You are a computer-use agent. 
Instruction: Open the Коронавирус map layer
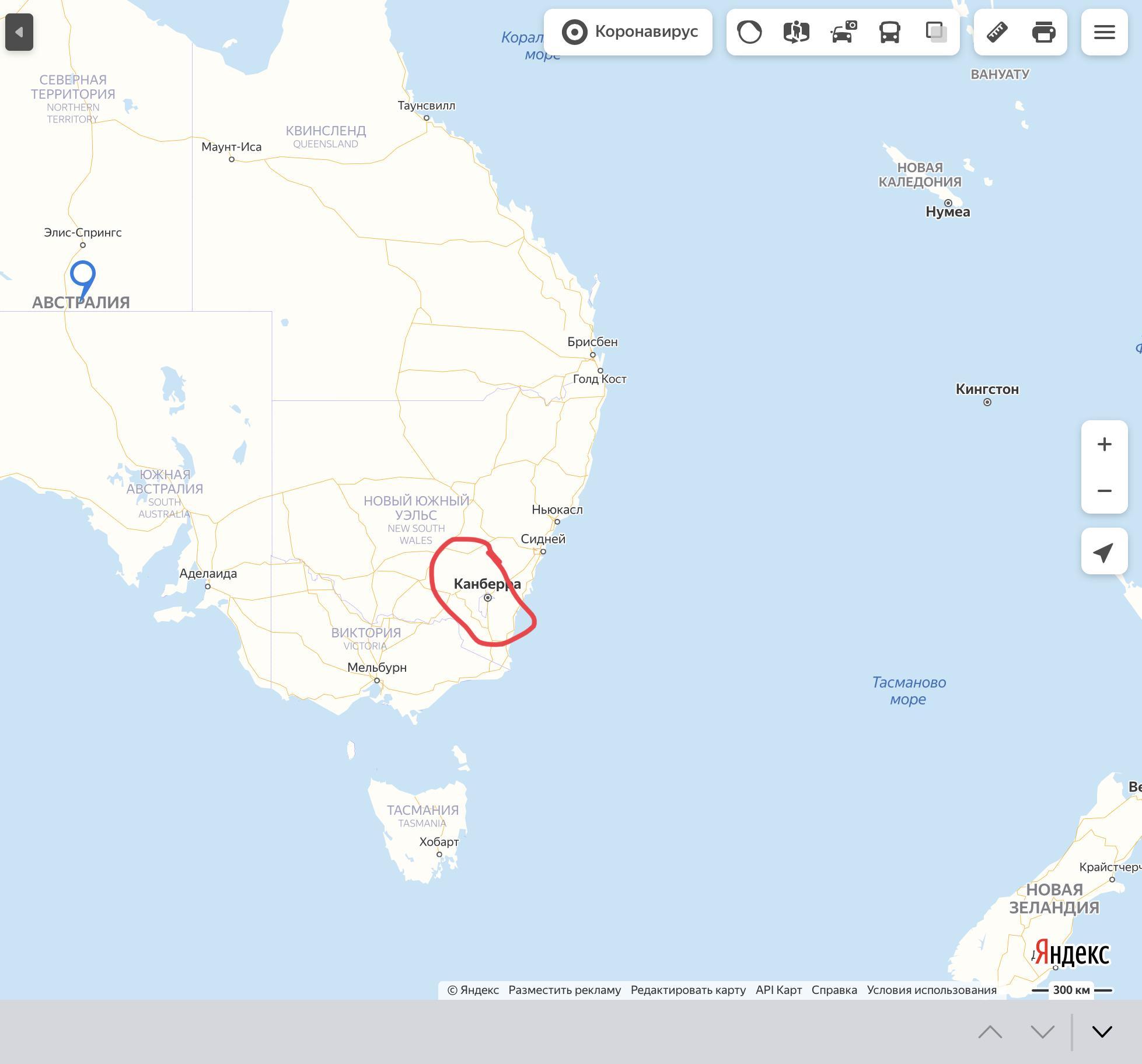[628, 32]
